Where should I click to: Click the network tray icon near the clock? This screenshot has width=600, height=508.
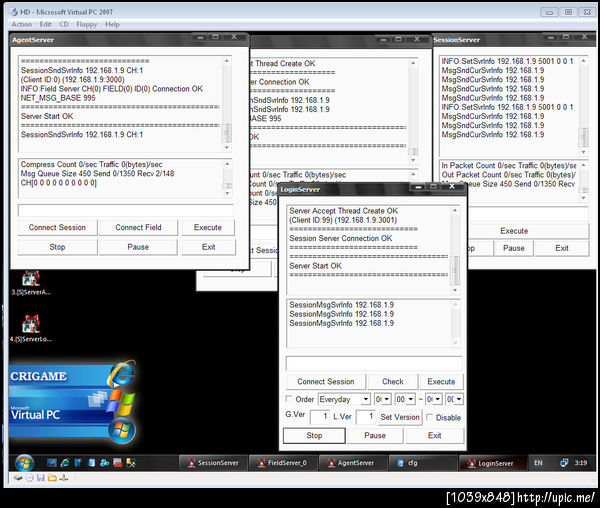[x=564, y=463]
